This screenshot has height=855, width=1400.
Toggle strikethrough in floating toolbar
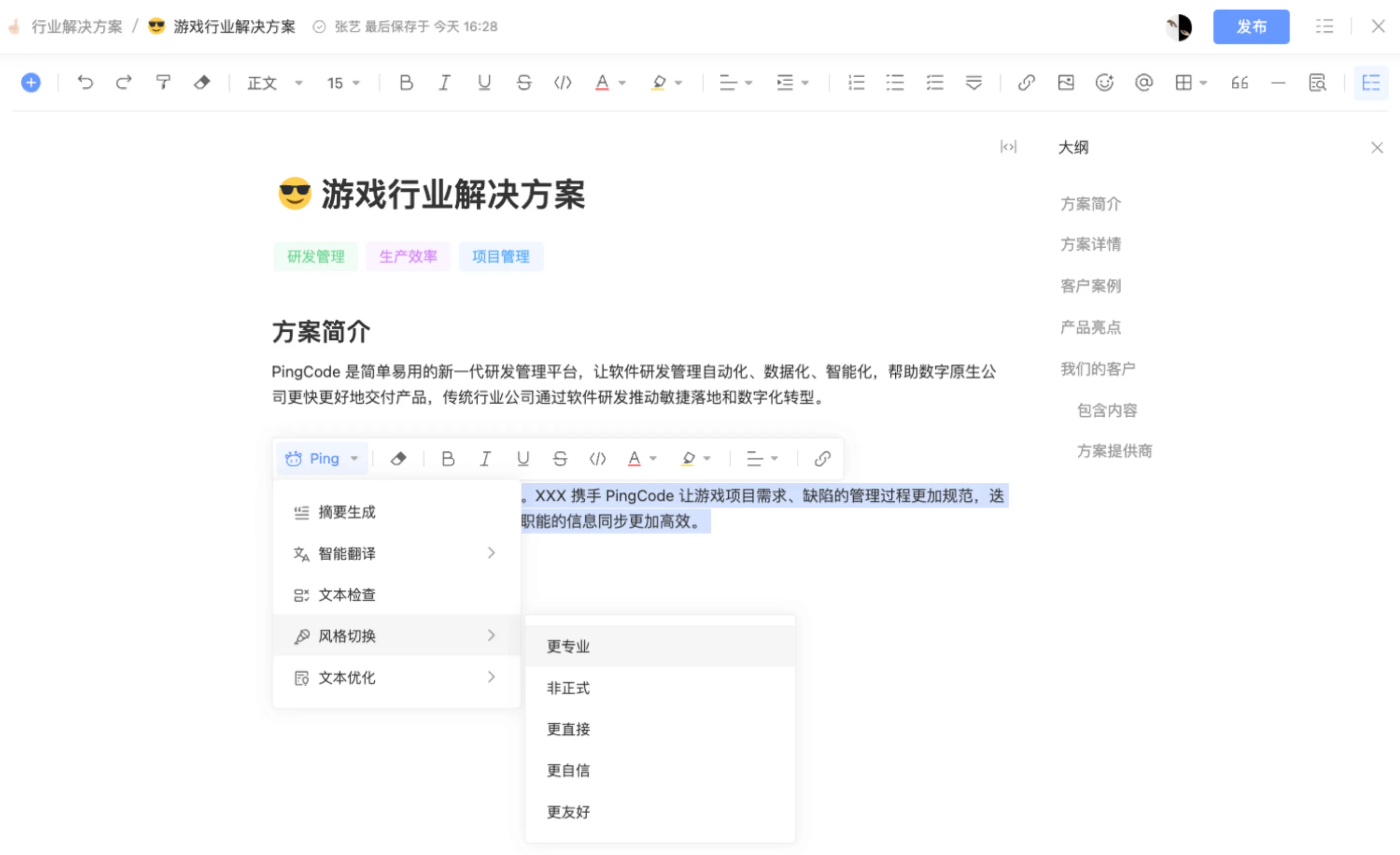pos(560,459)
